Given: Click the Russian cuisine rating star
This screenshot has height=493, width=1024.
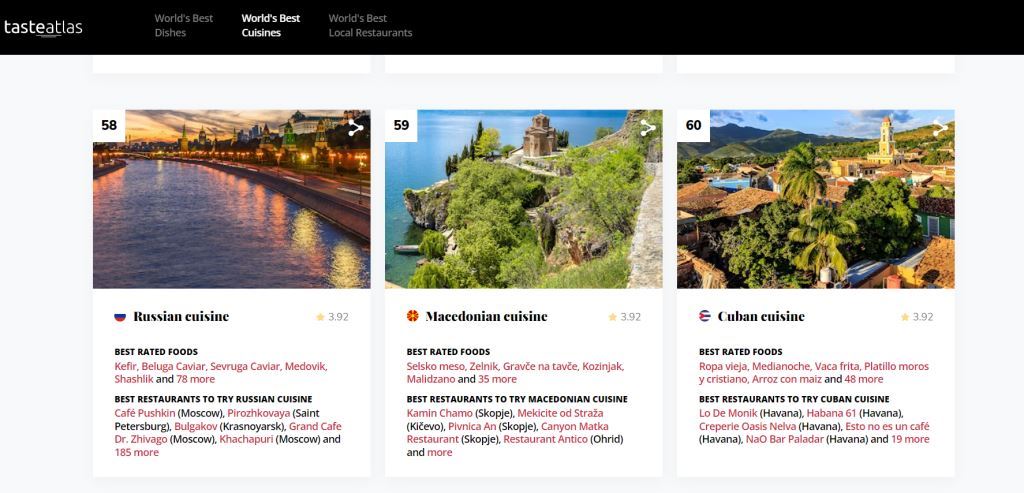Looking at the screenshot, I should point(320,317).
